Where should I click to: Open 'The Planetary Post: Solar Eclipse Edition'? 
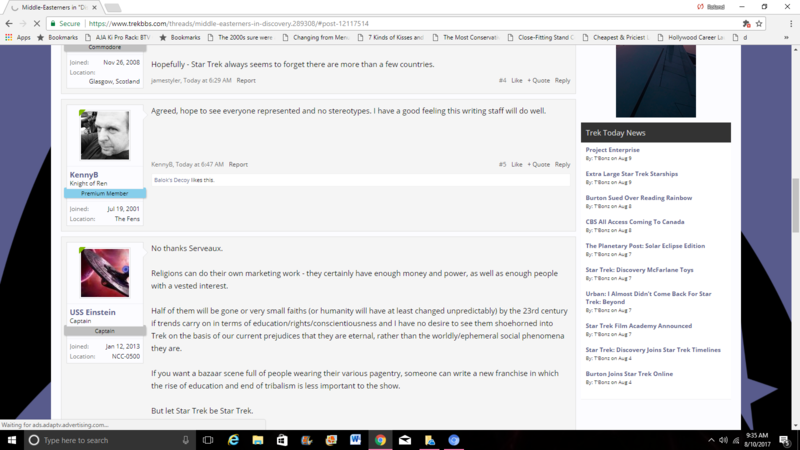point(645,245)
